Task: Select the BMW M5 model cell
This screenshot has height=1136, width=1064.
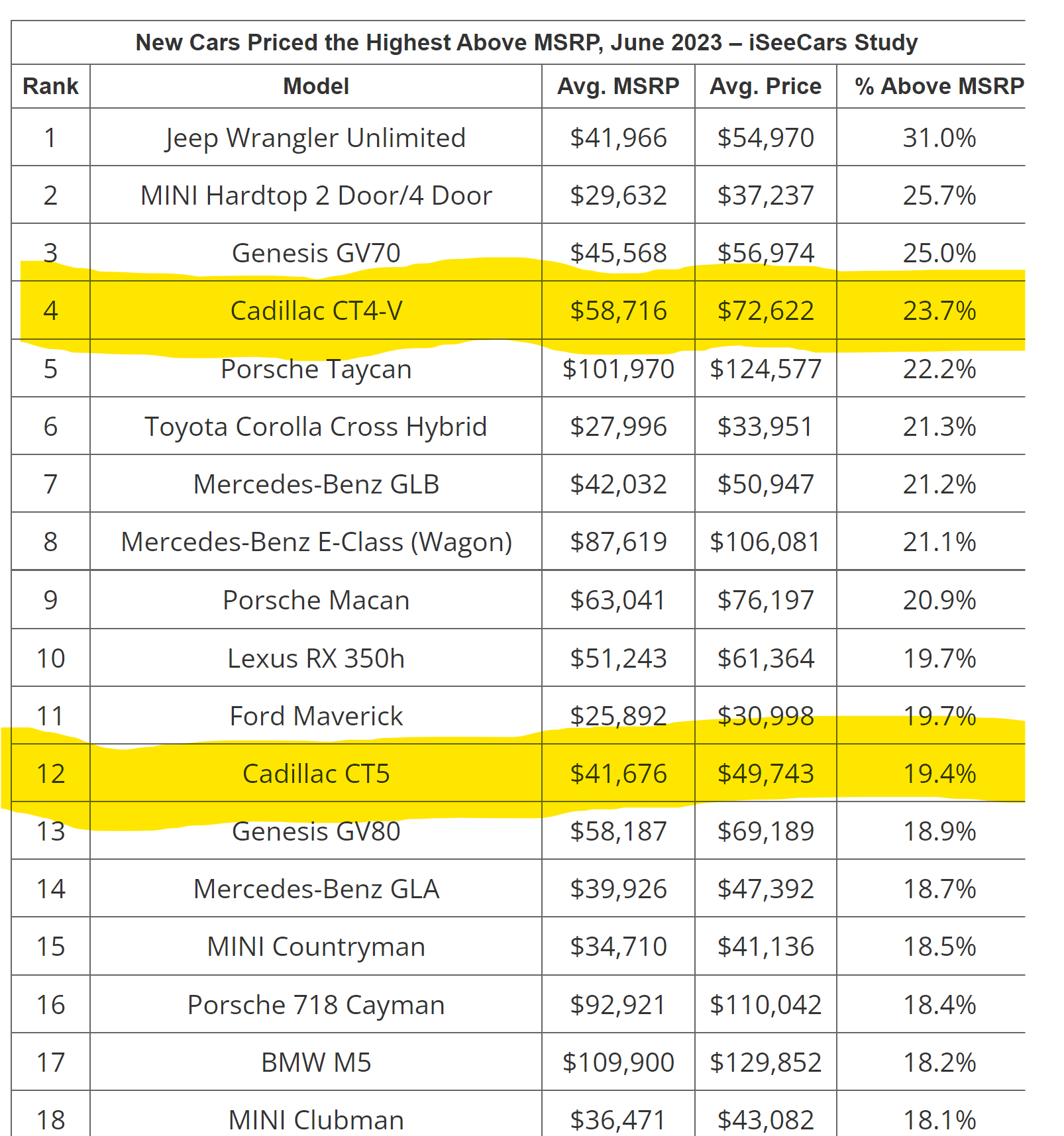Action: click(316, 1062)
